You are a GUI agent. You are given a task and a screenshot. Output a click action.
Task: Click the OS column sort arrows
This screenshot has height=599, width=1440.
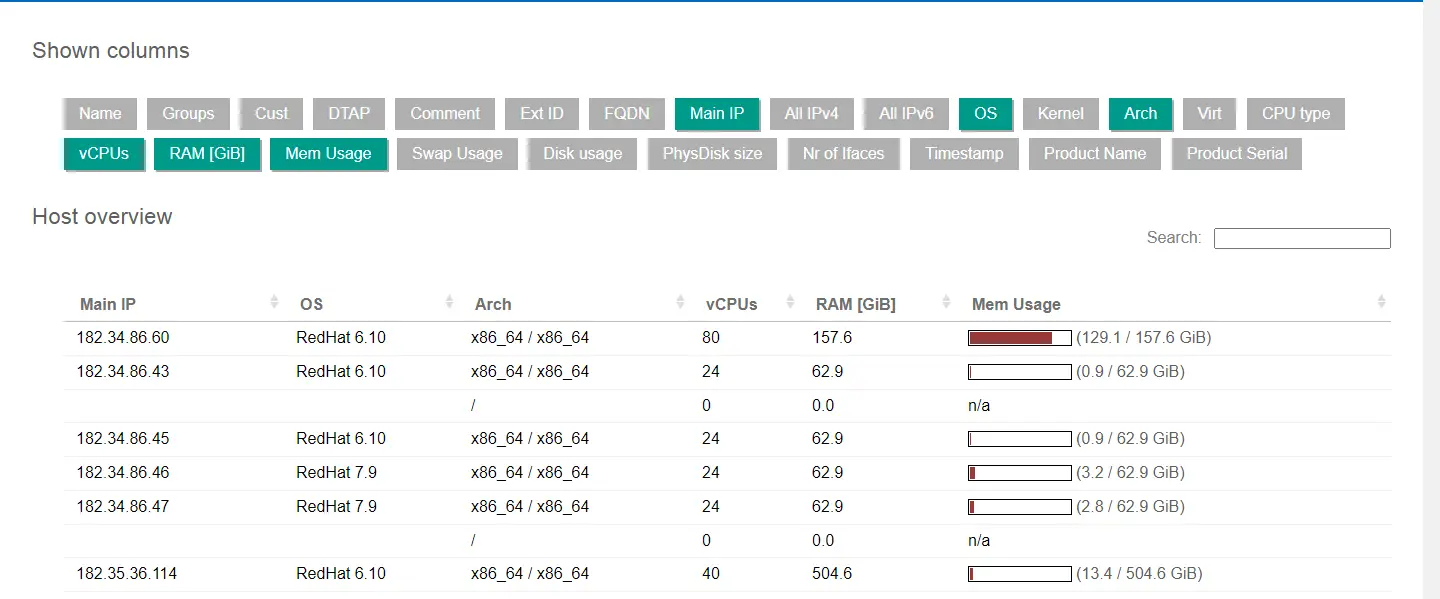[450, 302]
